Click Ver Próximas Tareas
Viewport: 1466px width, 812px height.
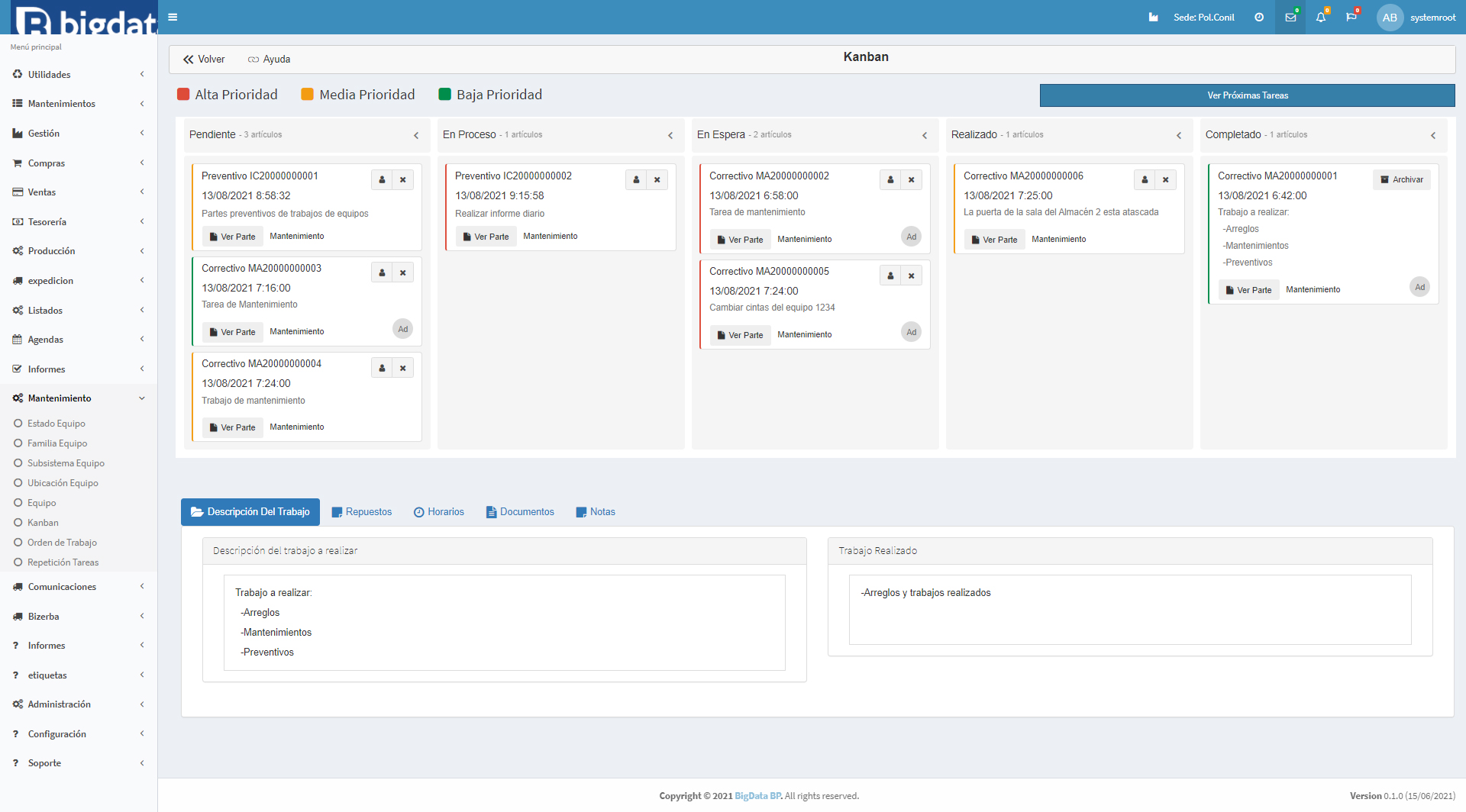[x=1246, y=95]
